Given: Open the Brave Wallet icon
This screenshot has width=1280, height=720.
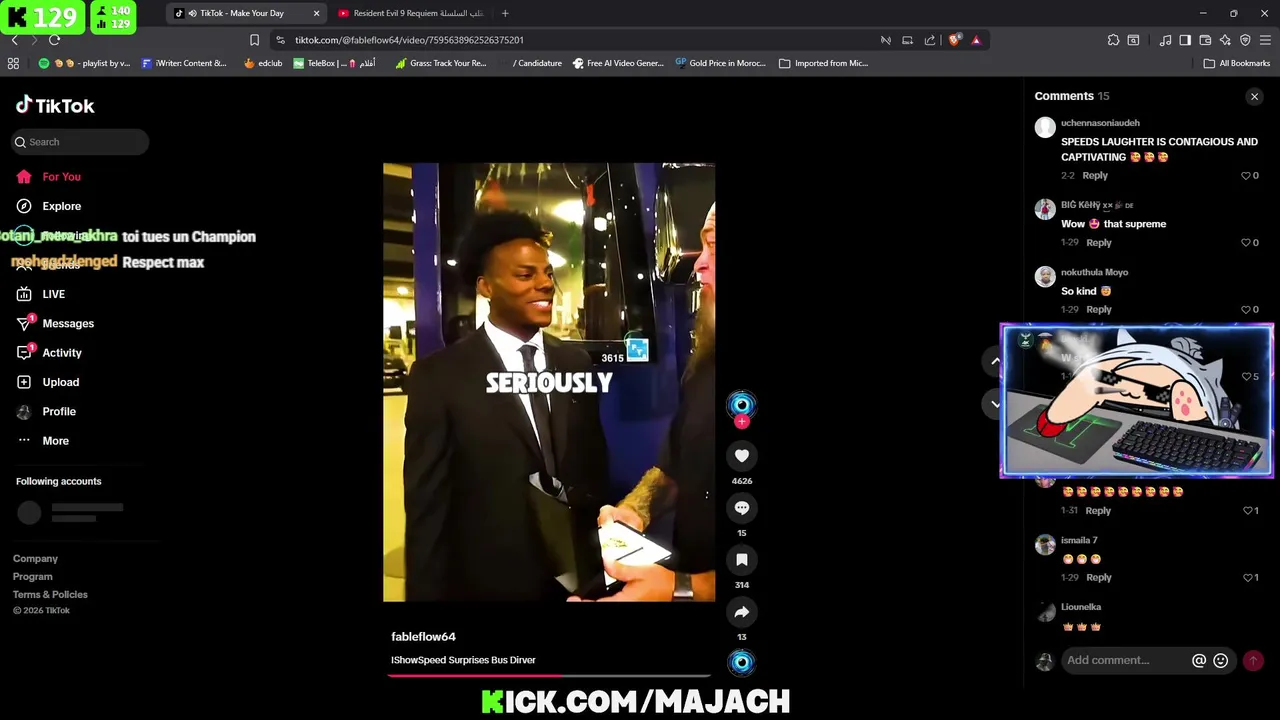Looking at the screenshot, I should click(x=1205, y=40).
